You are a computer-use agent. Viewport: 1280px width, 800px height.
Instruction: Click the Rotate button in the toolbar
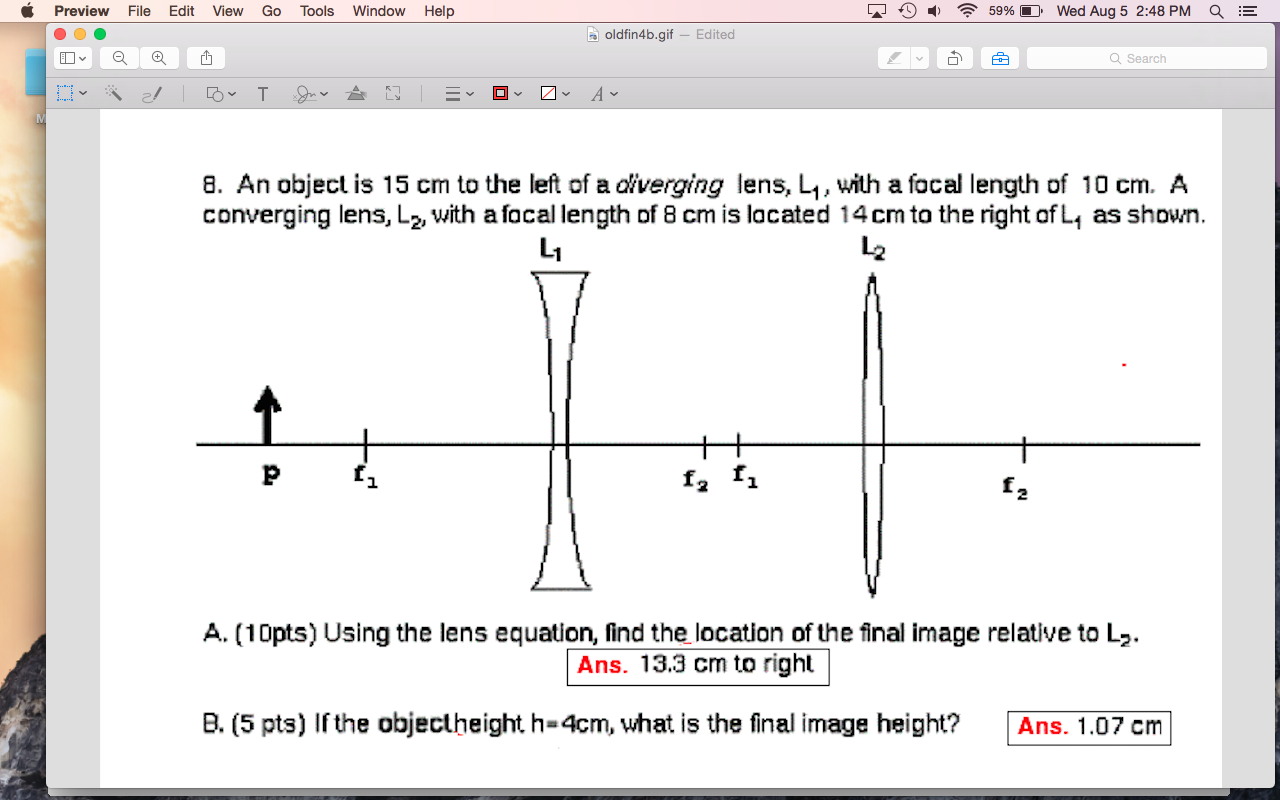[954, 57]
